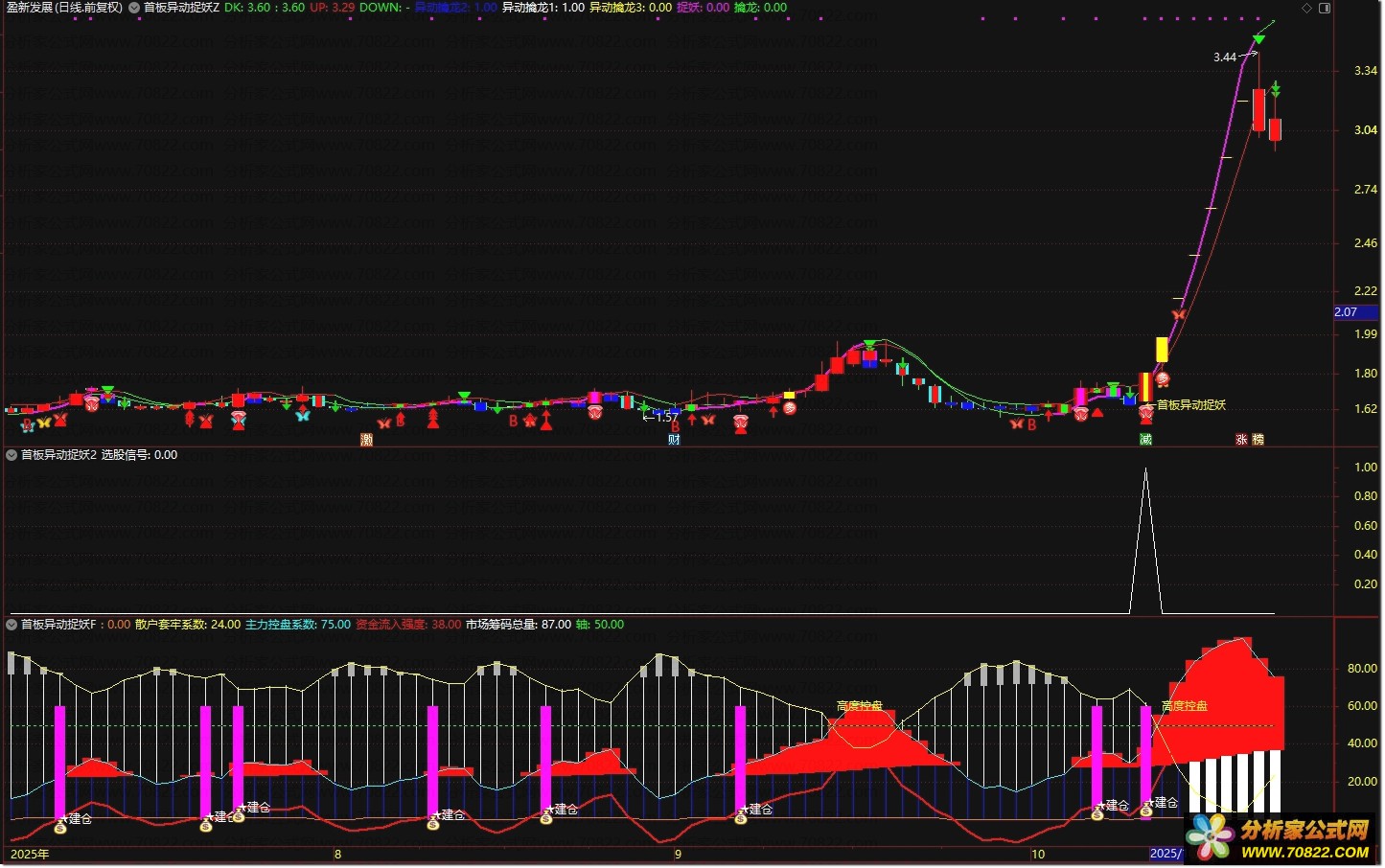Viewport: 1385px width, 868px height.
Task: Click the highlighted 2025 date on the time axis
Action: coord(1166,854)
